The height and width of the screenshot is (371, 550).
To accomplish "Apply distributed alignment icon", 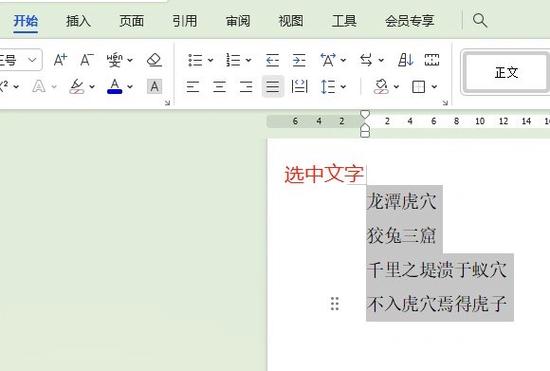I will (x=299, y=86).
